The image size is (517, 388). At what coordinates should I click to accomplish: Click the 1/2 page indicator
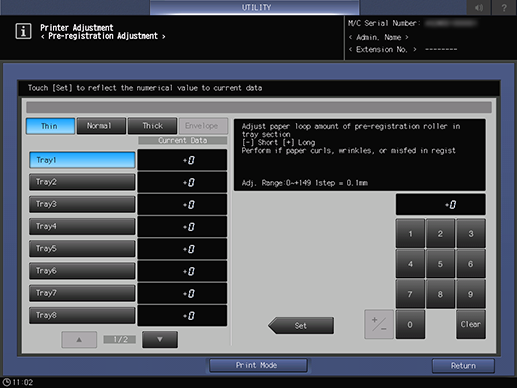coord(120,339)
